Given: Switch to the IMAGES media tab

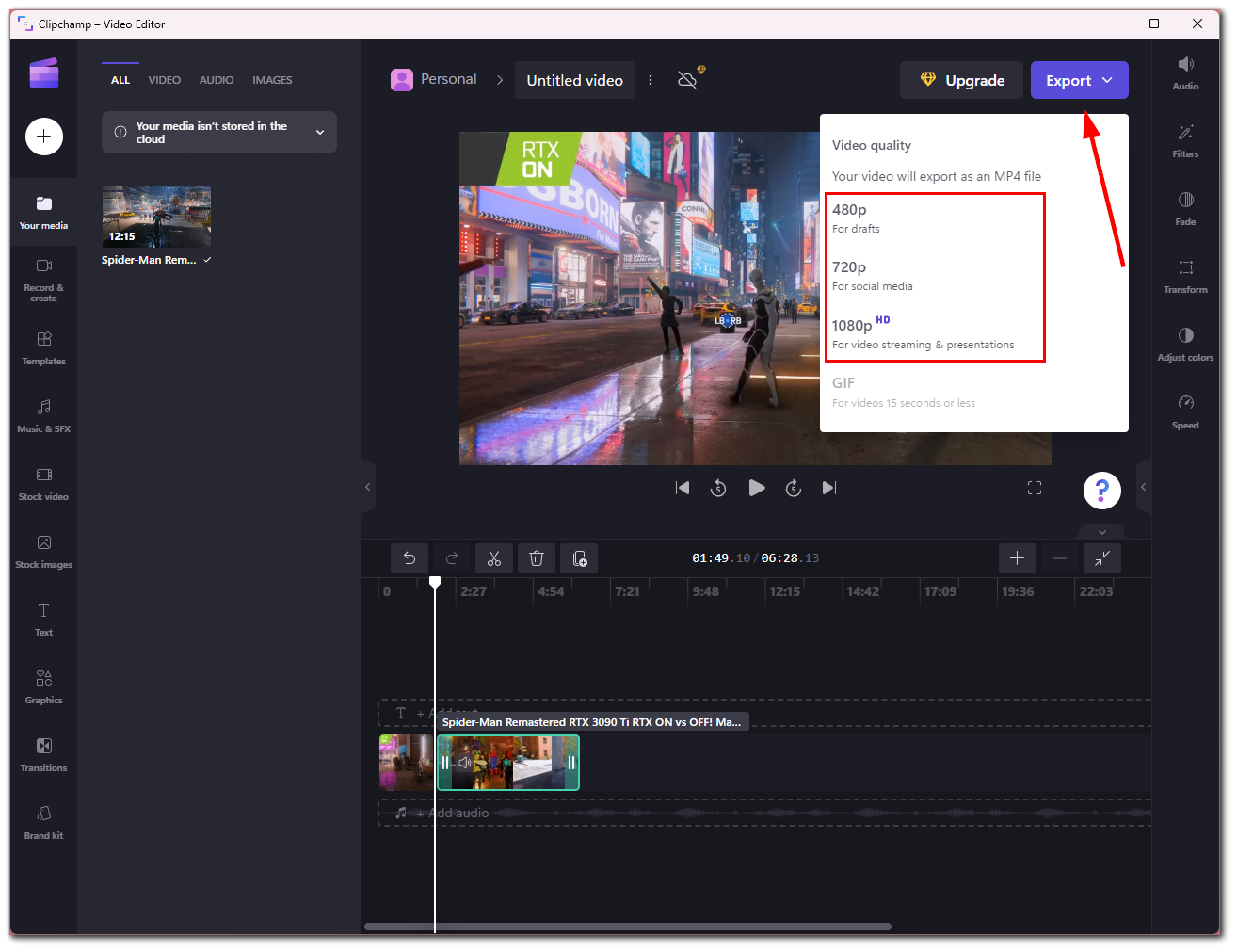Looking at the screenshot, I should coord(272,80).
